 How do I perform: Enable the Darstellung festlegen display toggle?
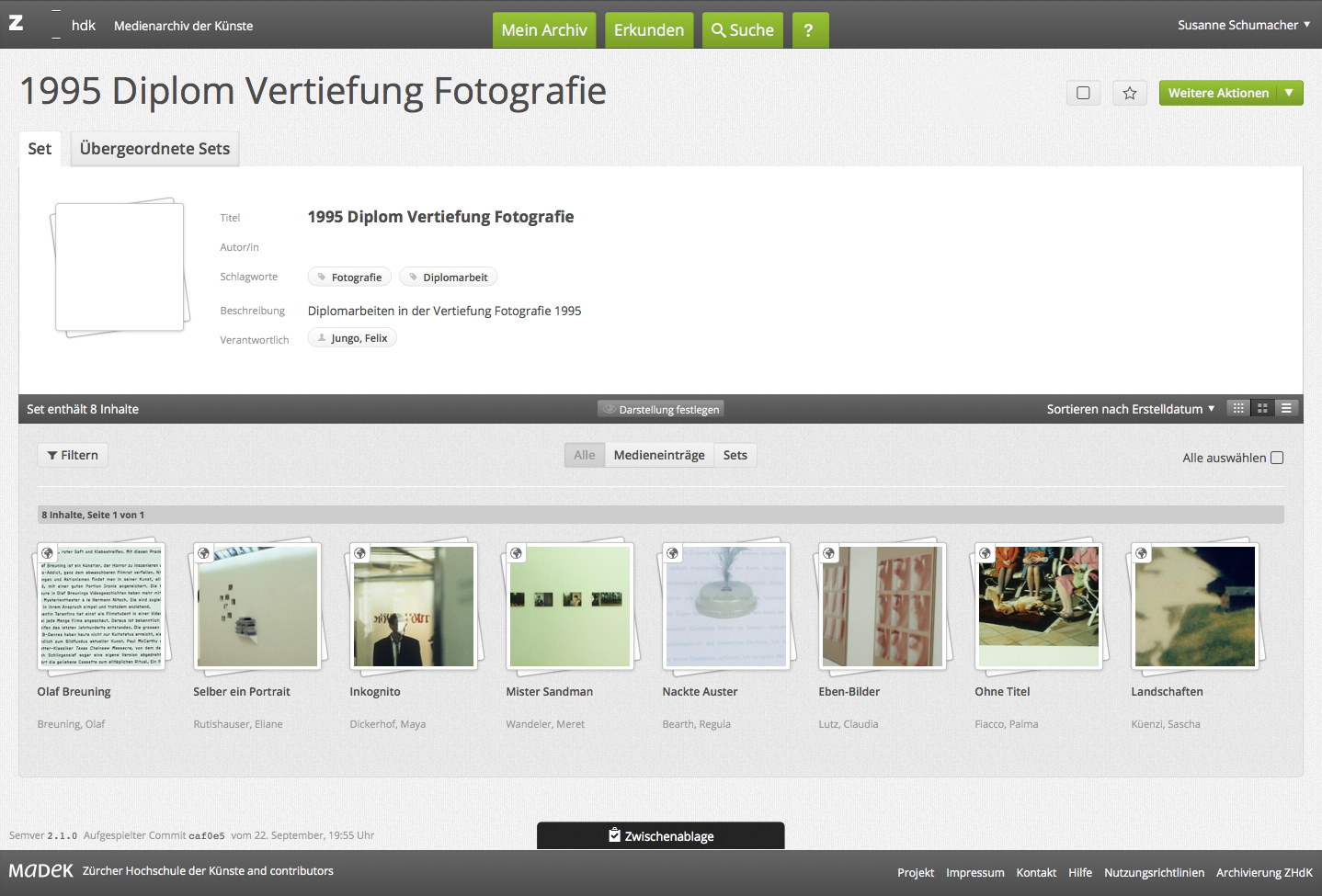(x=660, y=409)
